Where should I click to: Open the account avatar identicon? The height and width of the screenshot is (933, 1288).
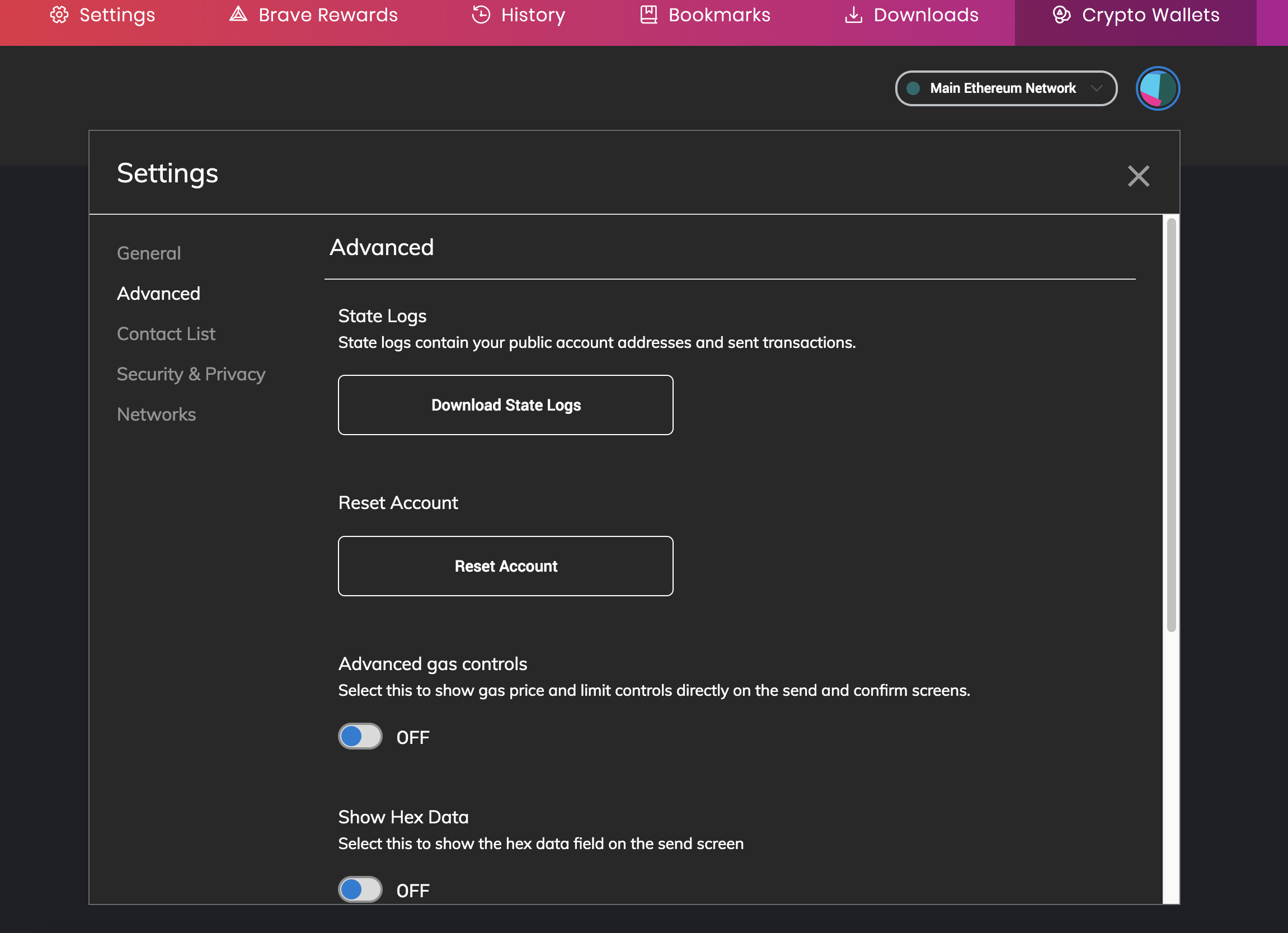tap(1158, 88)
